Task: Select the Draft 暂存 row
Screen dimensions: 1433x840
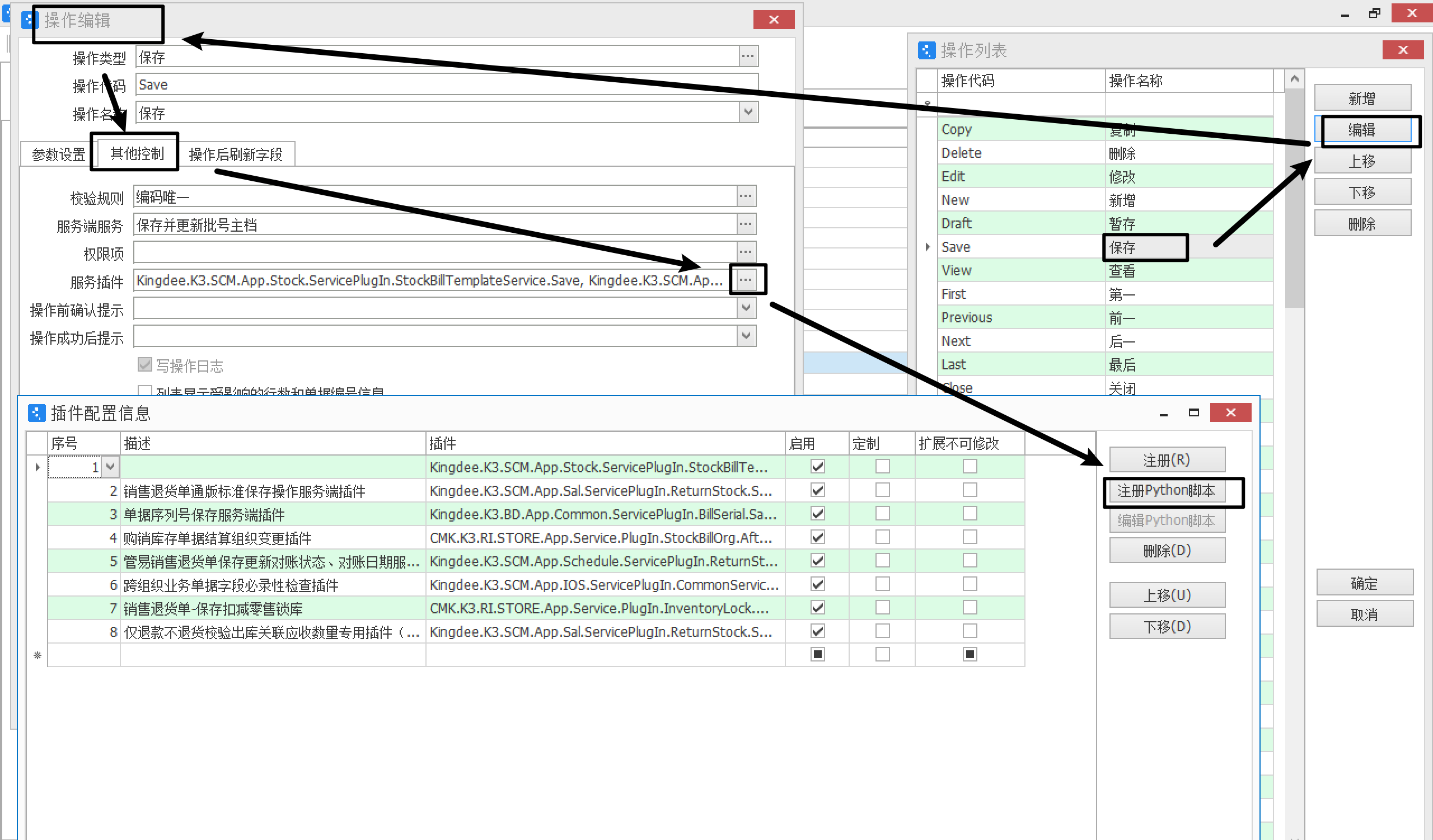Action: (x=1105, y=223)
